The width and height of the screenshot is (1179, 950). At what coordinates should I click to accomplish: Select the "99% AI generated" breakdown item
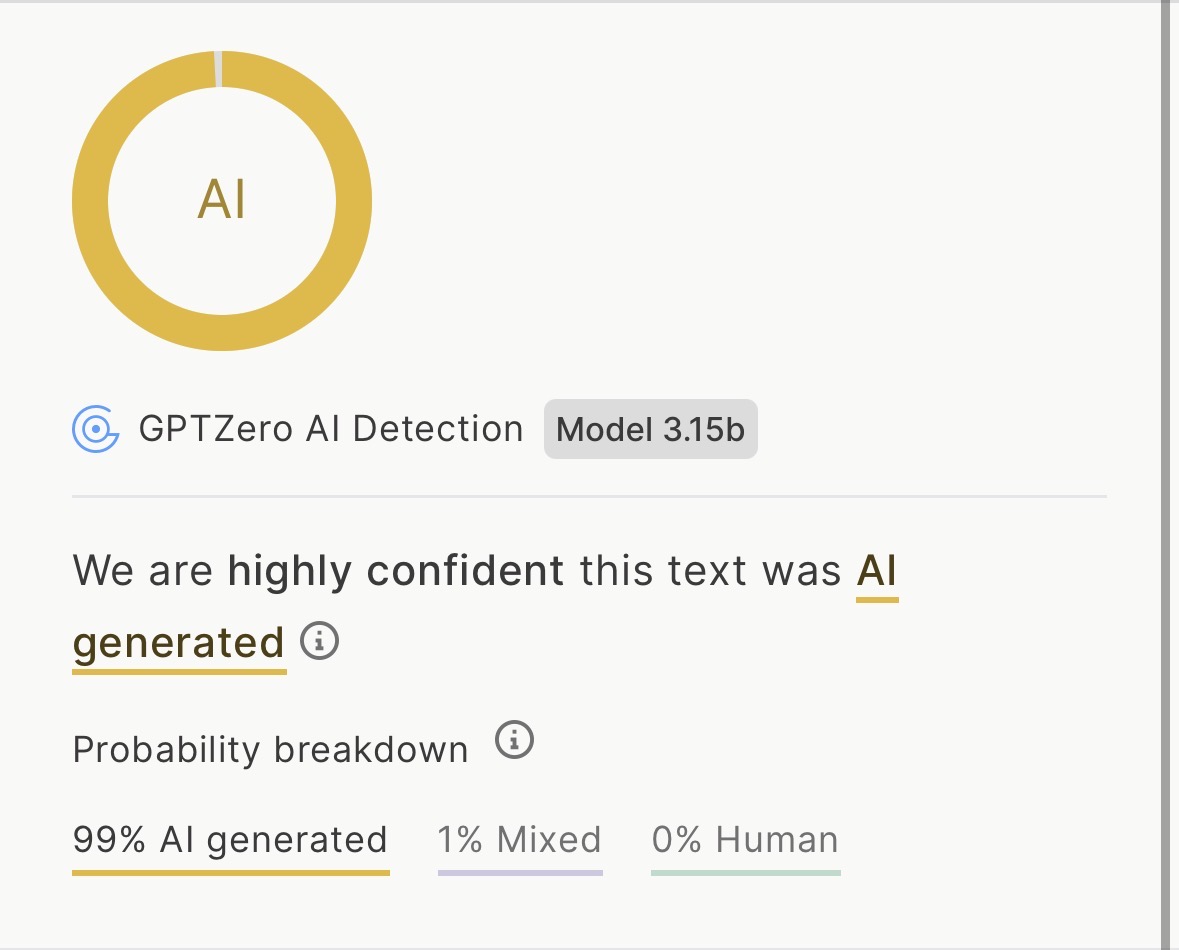[230, 840]
